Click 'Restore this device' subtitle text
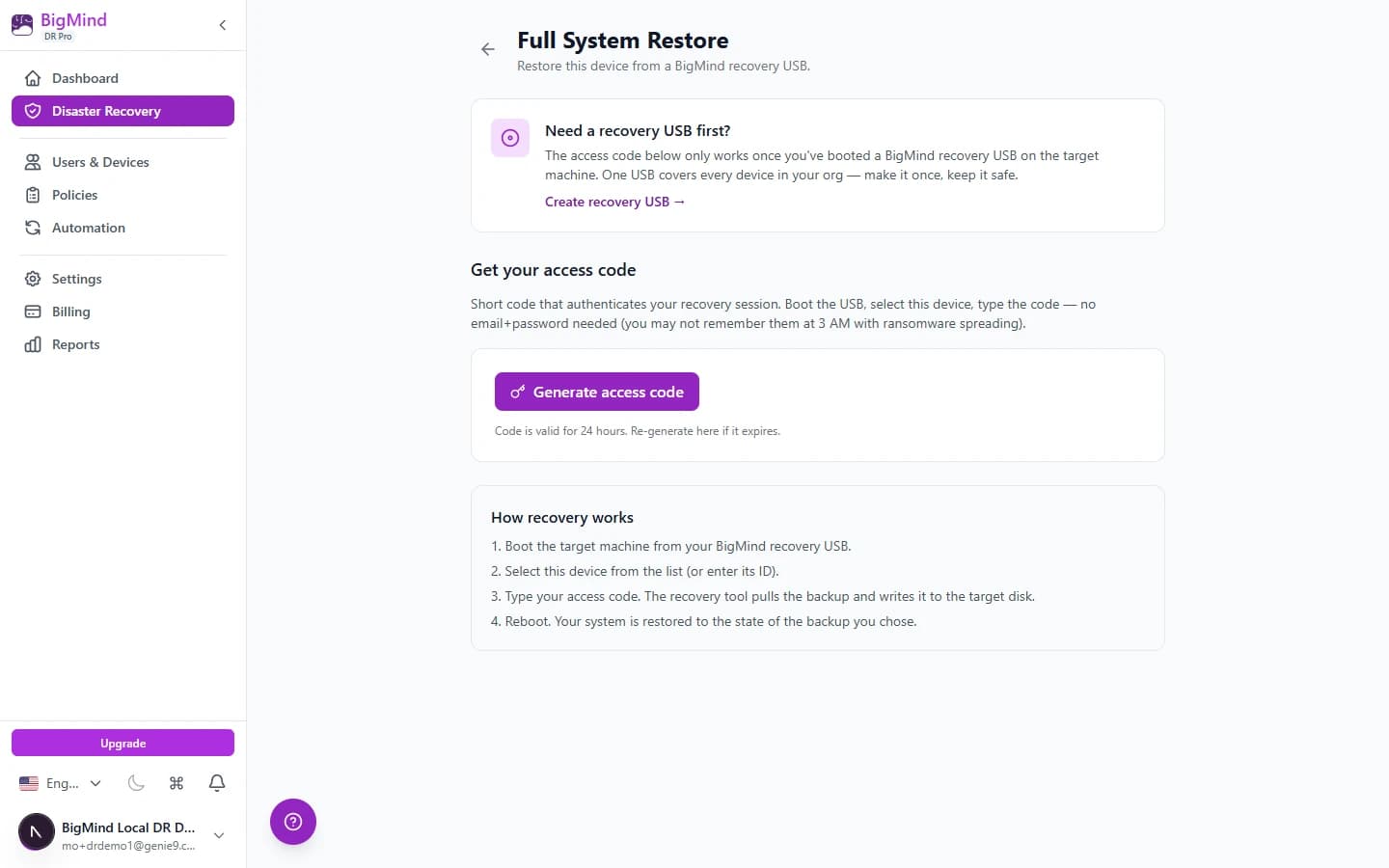This screenshot has height=868, width=1389. (664, 66)
